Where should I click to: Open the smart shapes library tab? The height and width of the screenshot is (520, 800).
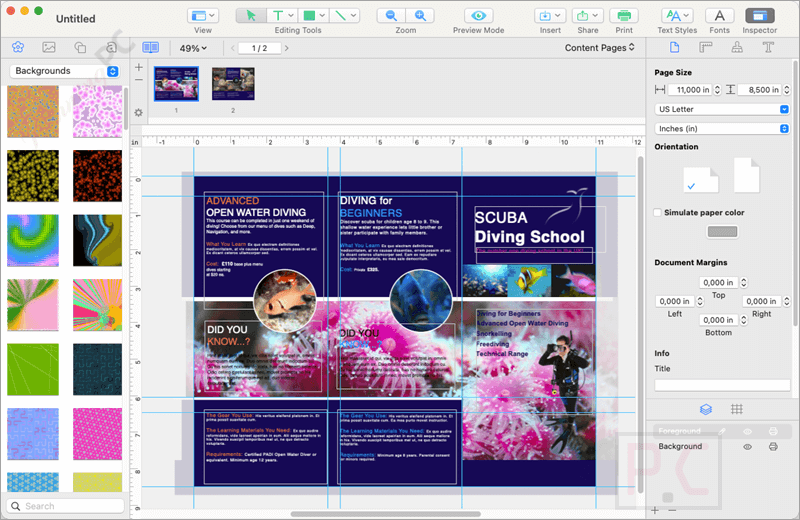(x=80, y=47)
